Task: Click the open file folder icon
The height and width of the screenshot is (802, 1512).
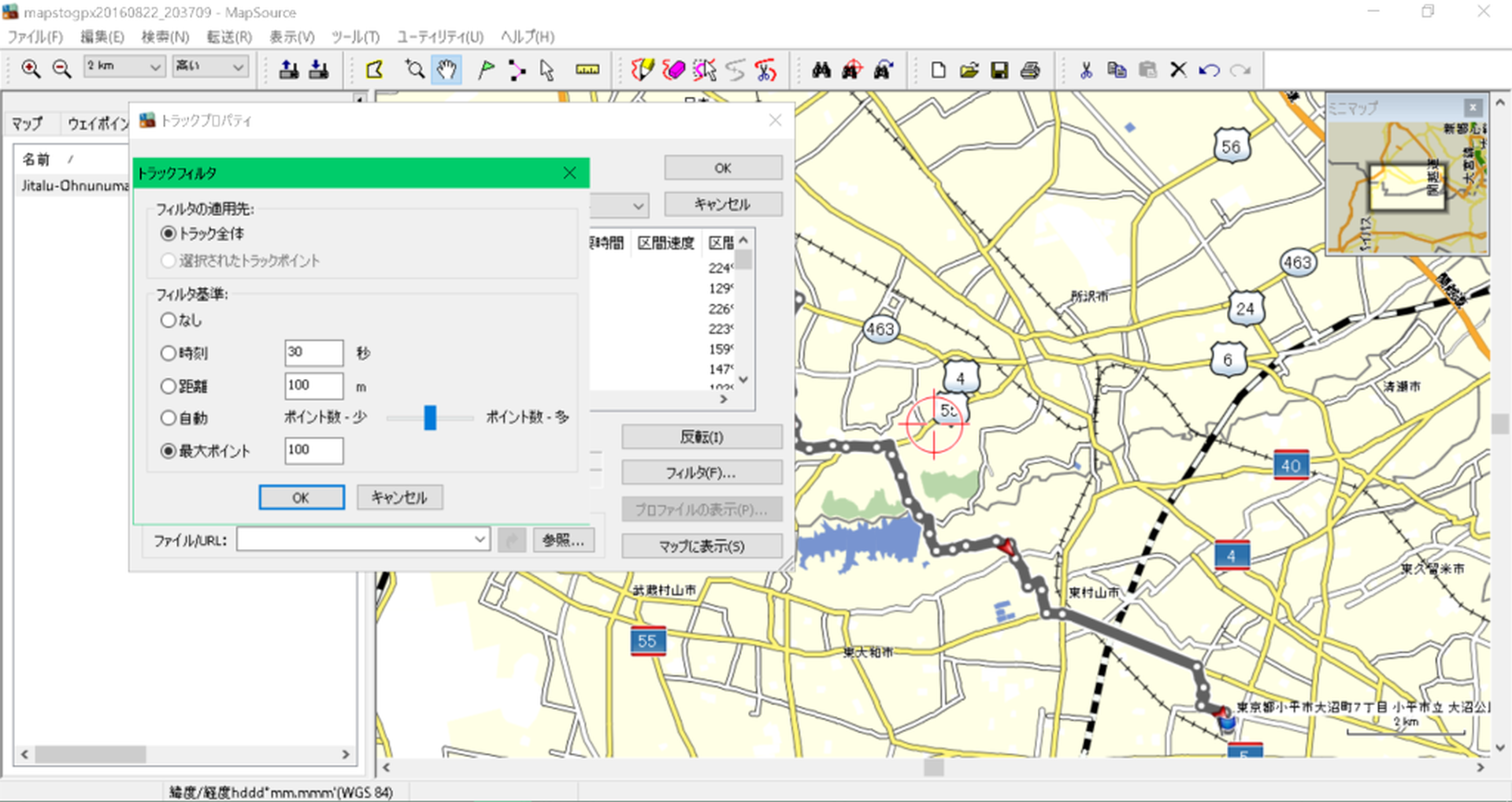Action: tap(969, 69)
